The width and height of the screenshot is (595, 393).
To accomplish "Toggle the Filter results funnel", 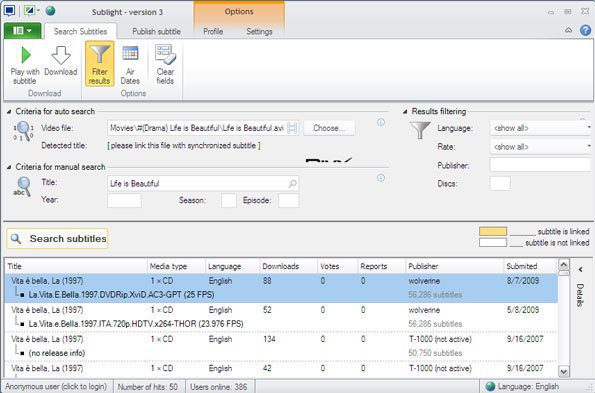I will pyautogui.click(x=99, y=64).
